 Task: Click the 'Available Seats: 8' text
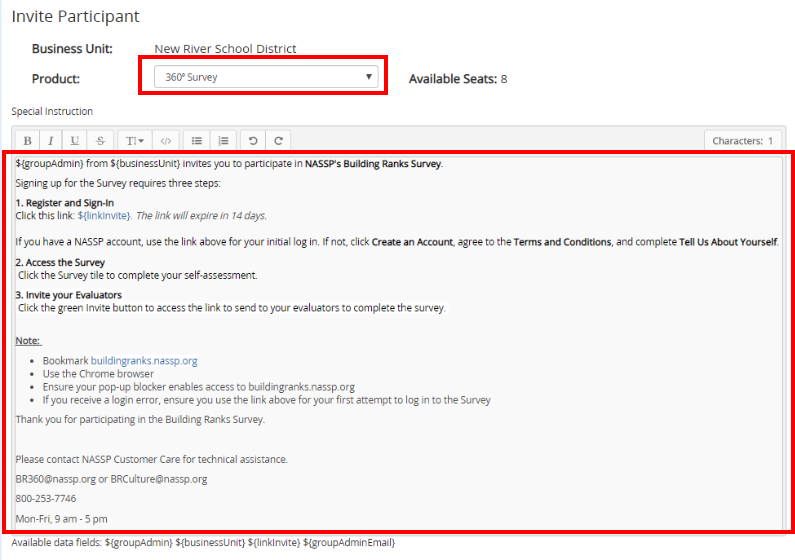pyautogui.click(x=458, y=79)
